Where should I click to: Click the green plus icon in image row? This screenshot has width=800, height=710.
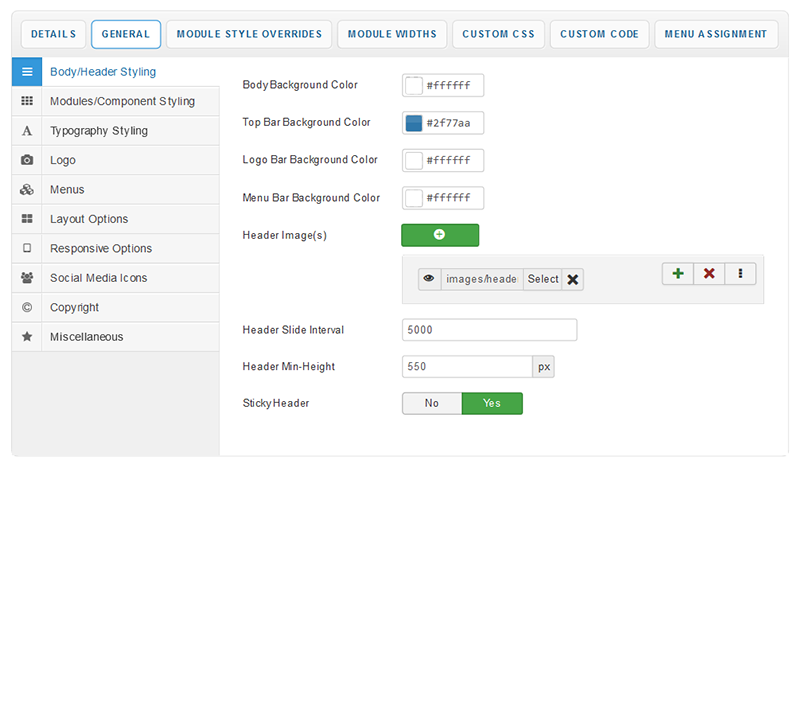pos(677,273)
